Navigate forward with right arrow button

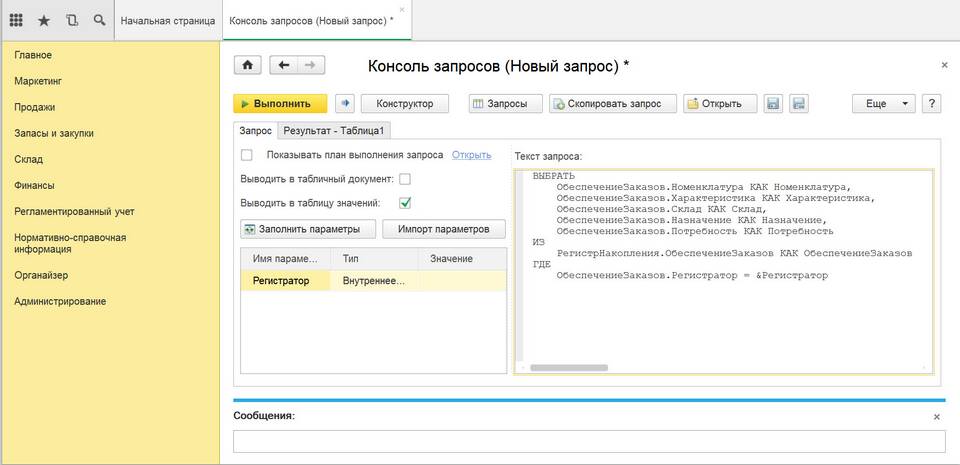pos(311,65)
